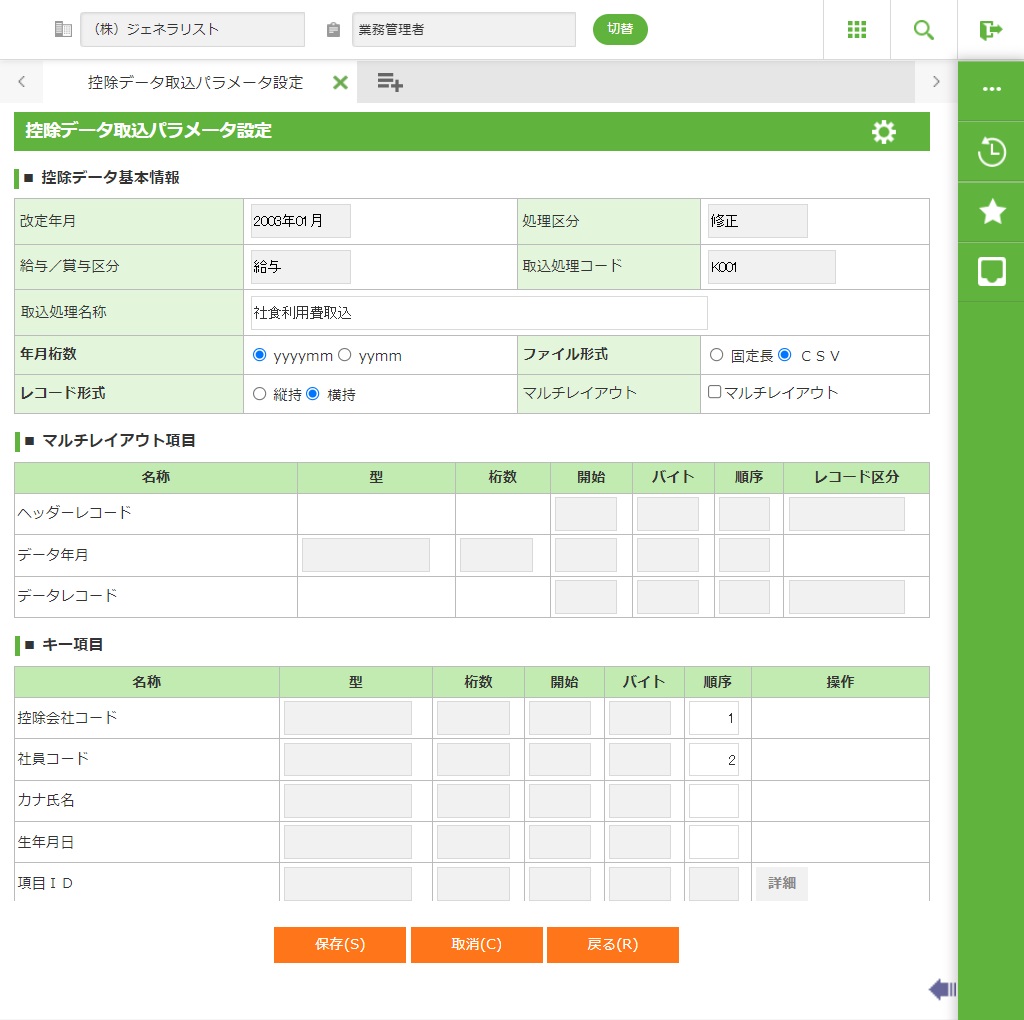Open the settings gear icon
Viewport: 1024px width, 1020px height.
point(883,132)
